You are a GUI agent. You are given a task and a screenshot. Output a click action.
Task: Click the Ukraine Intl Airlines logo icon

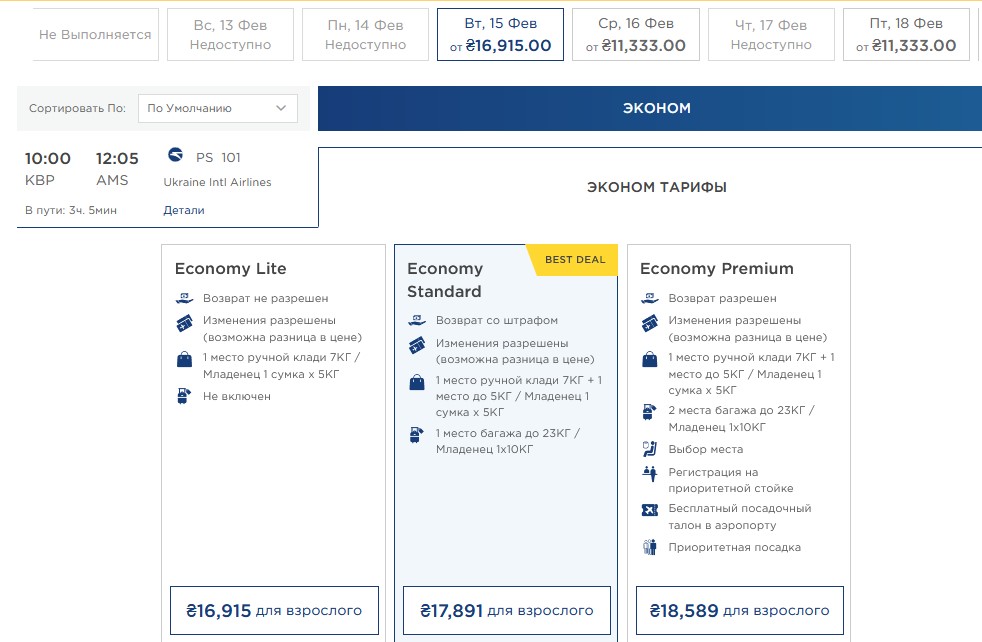[176, 156]
